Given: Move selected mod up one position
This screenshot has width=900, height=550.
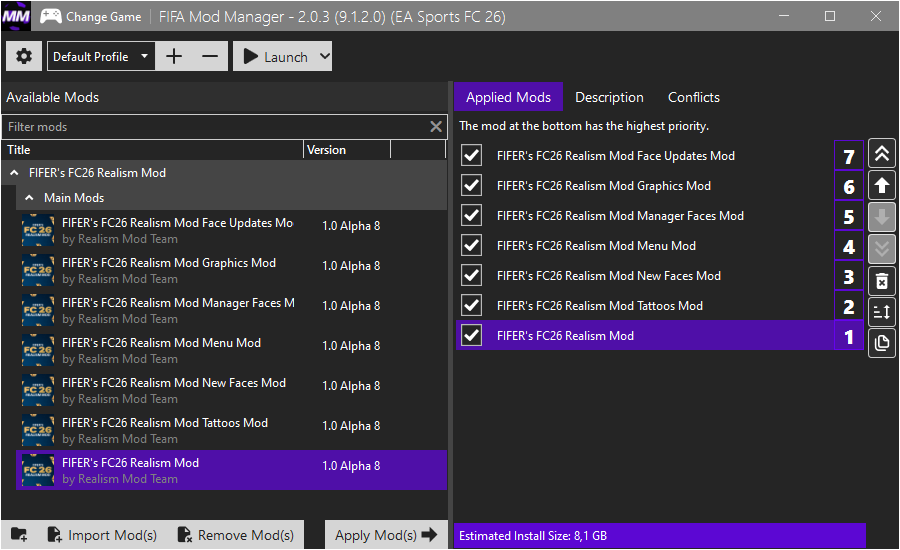Looking at the screenshot, I should pyautogui.click(x=882, y=186).
